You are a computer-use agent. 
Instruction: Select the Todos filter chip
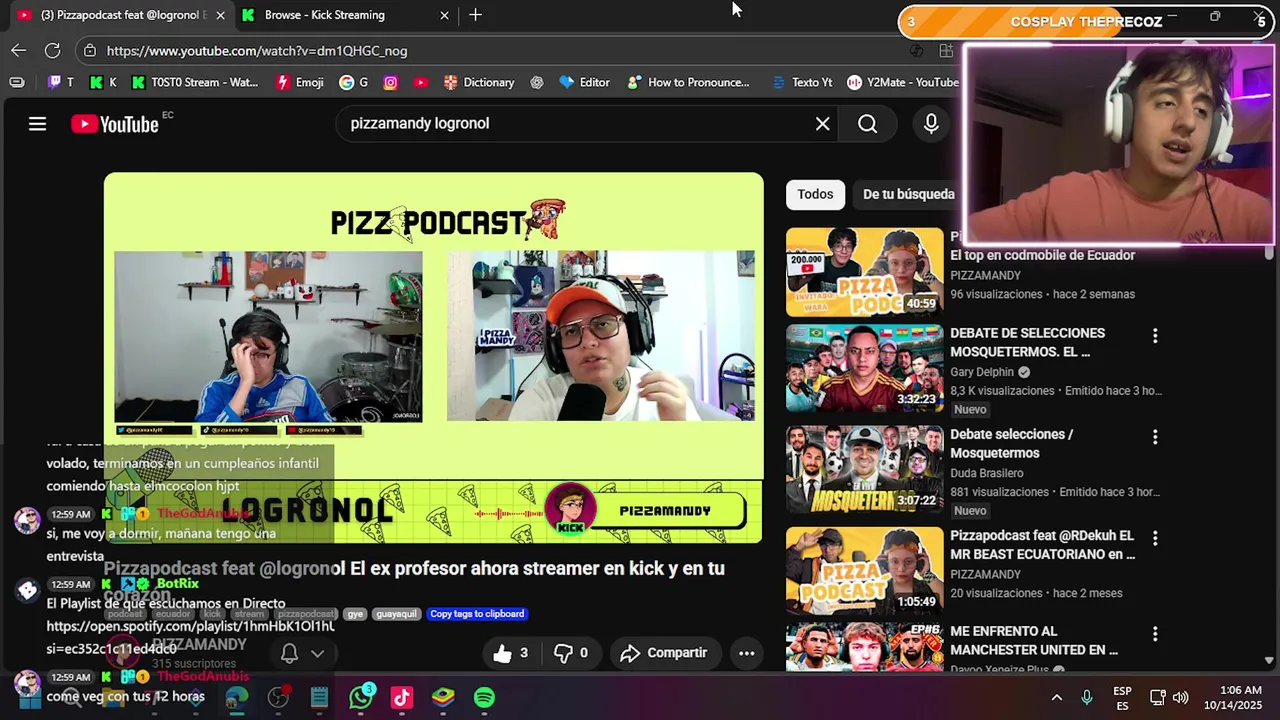(x=815, y=194)
